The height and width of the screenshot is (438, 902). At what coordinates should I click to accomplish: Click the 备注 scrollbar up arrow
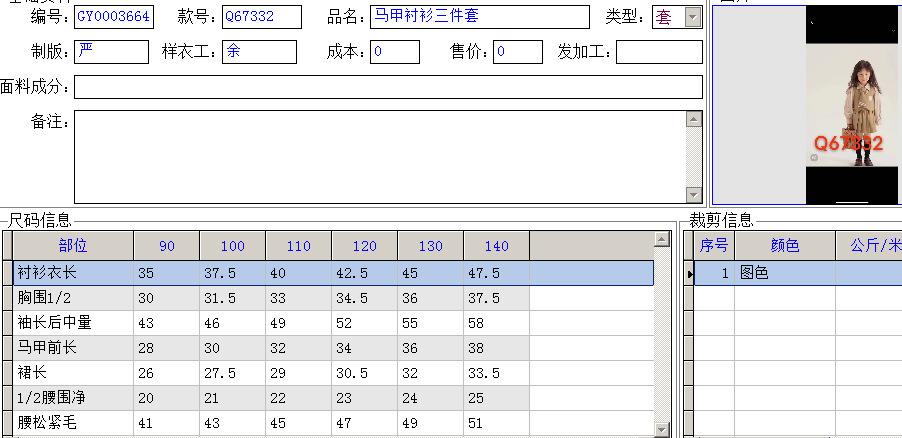(694, 119)
